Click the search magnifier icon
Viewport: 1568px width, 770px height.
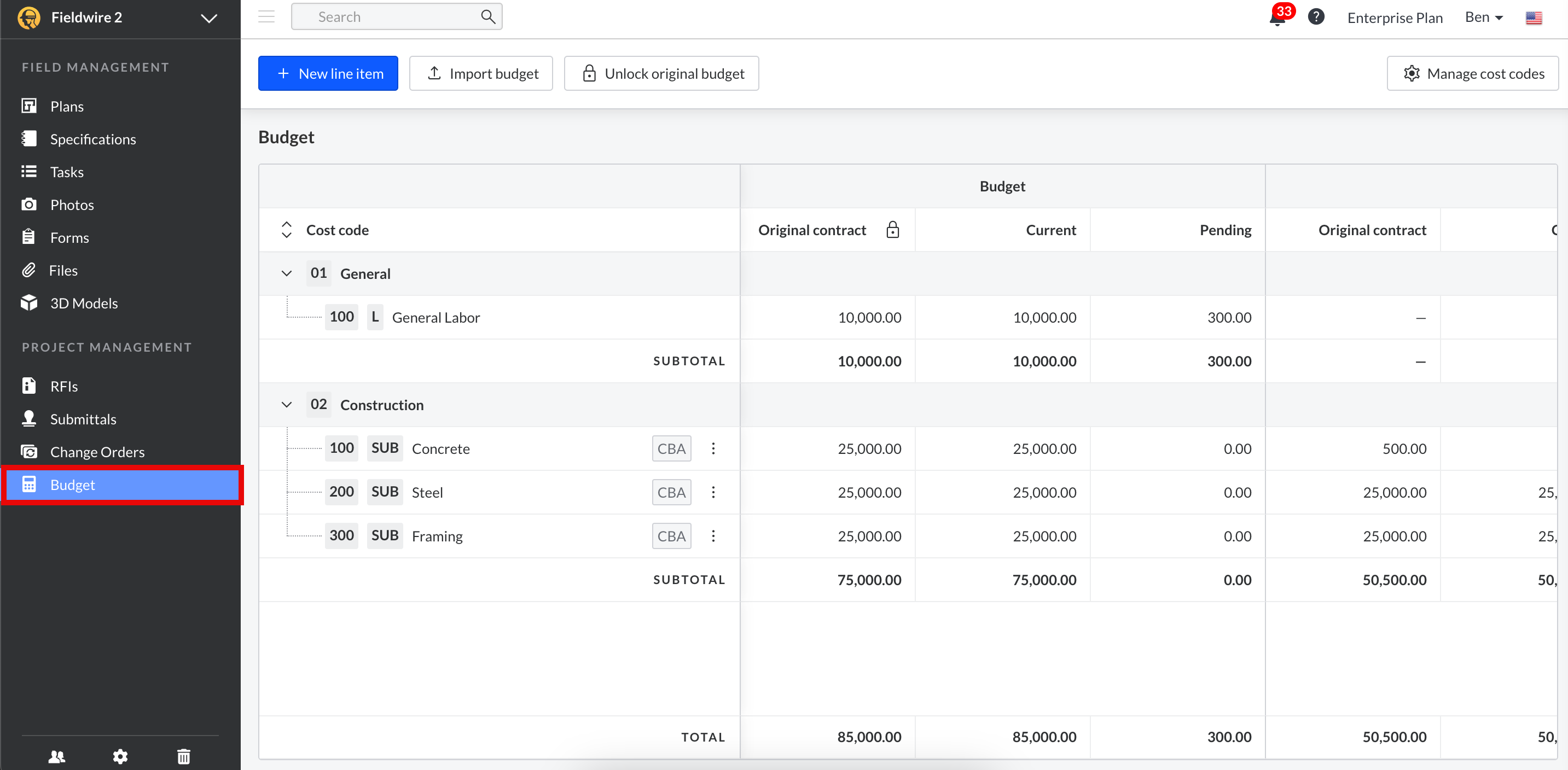point(488,17)
